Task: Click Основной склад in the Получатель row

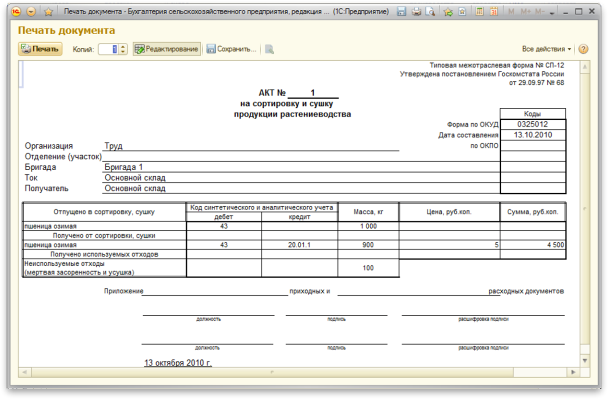Action: [x=135, y=188]
